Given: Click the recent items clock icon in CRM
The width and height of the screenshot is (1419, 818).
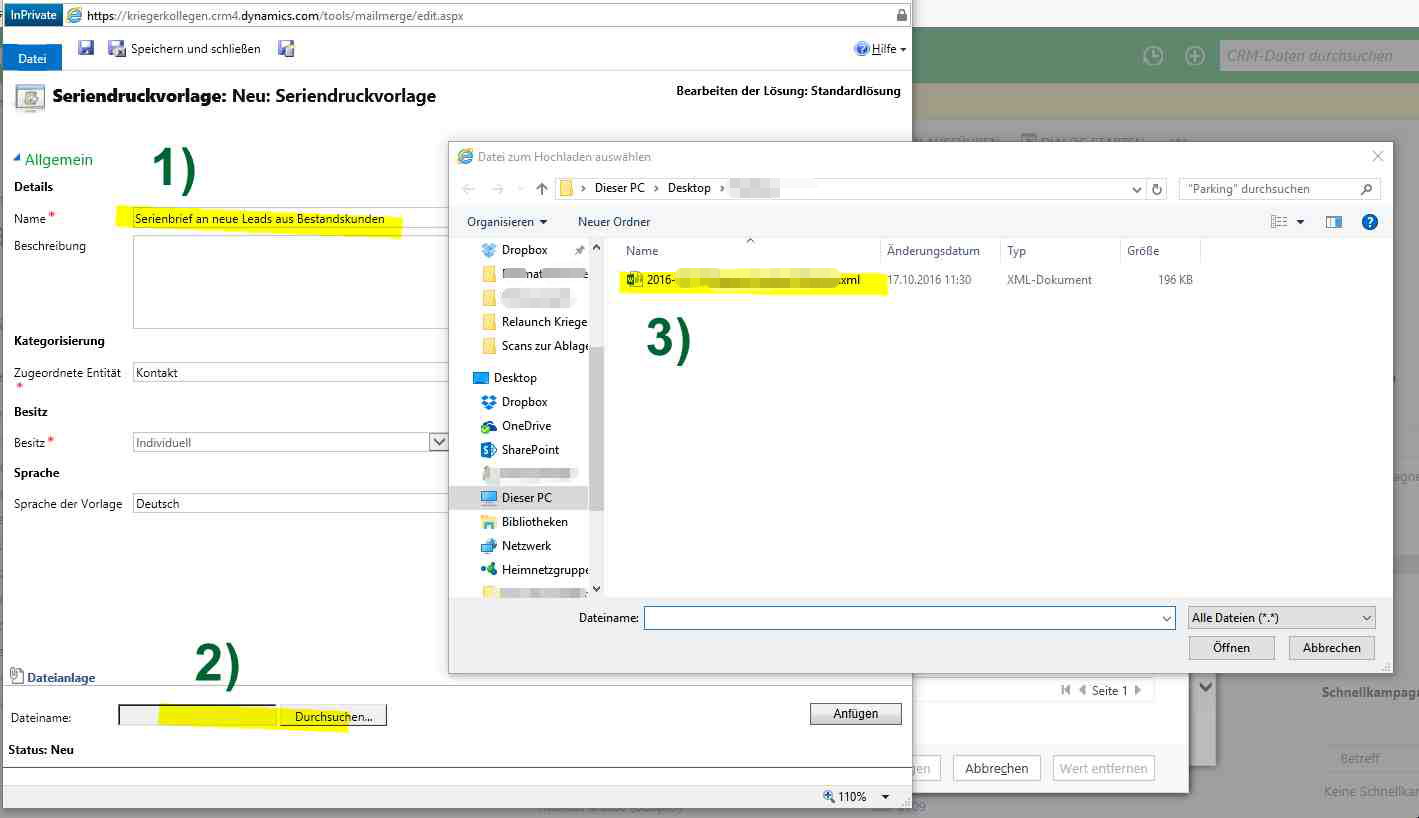Looking at the screenshot, I should click(1153, 56).
